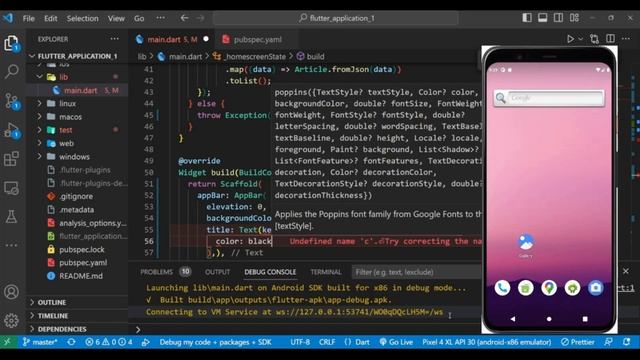
Task: Toggle secondary side bar layout icon
Action: coord(558,18)
